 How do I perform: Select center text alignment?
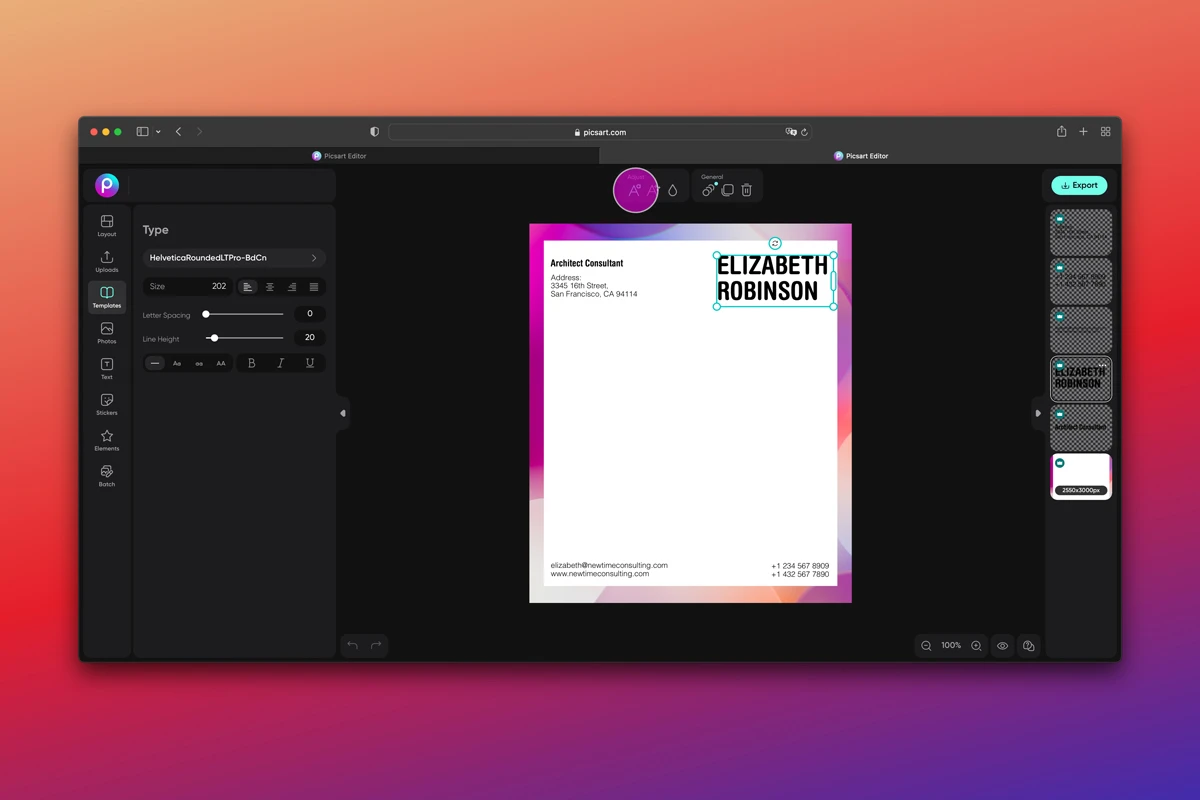point(269,286)
